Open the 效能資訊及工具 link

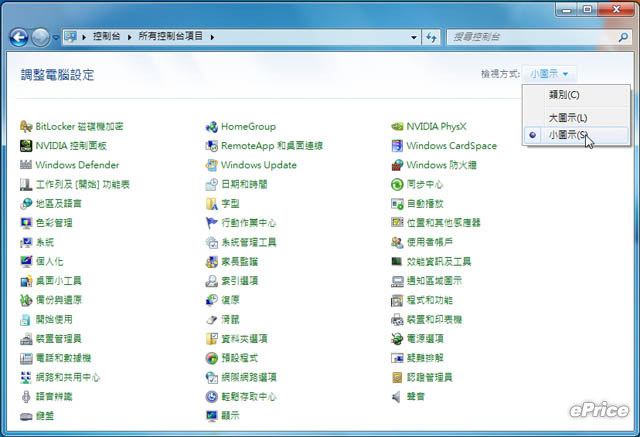pos(439,262)
